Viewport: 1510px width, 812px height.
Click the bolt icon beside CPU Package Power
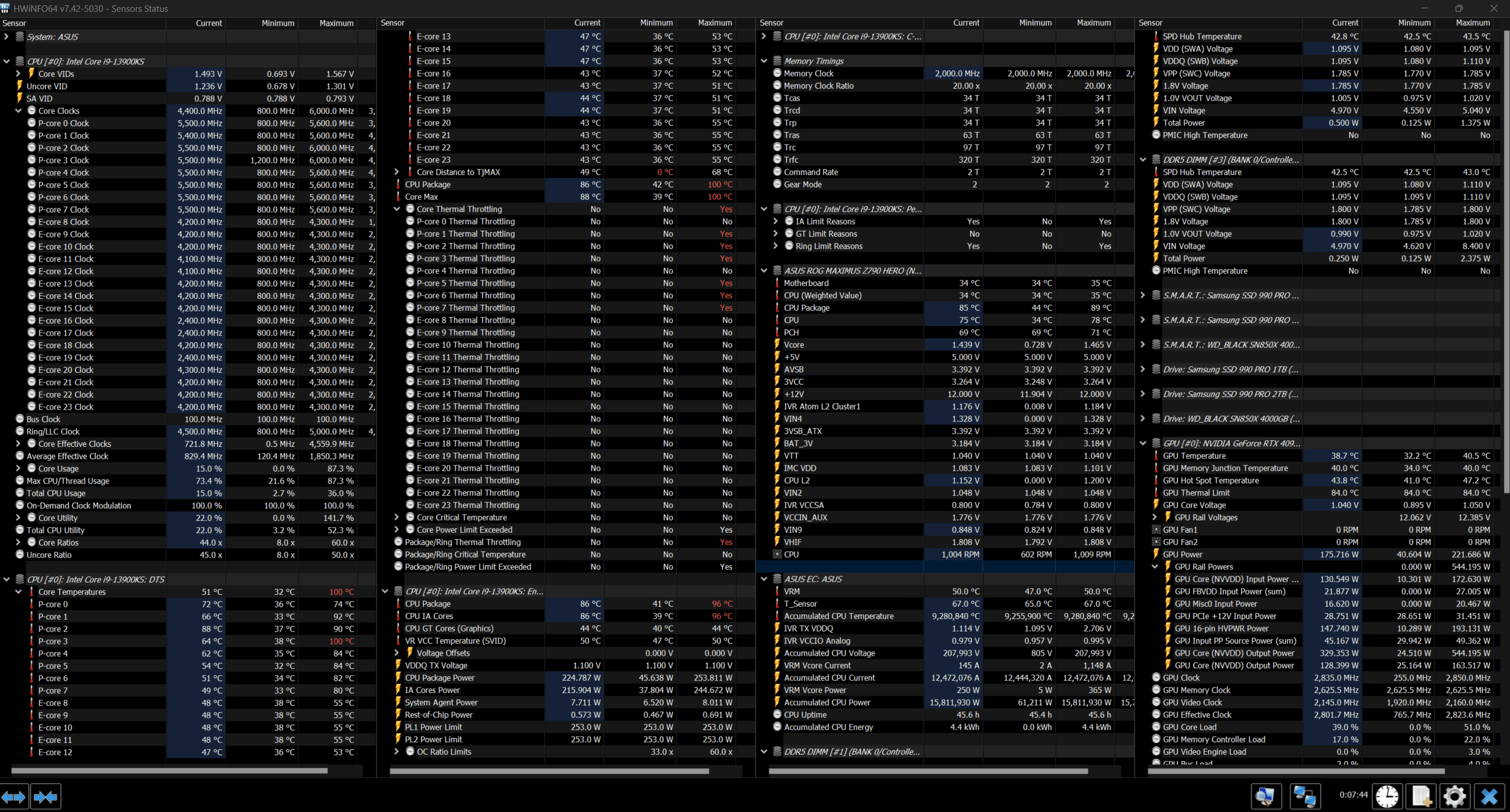[x=399, y=678]
